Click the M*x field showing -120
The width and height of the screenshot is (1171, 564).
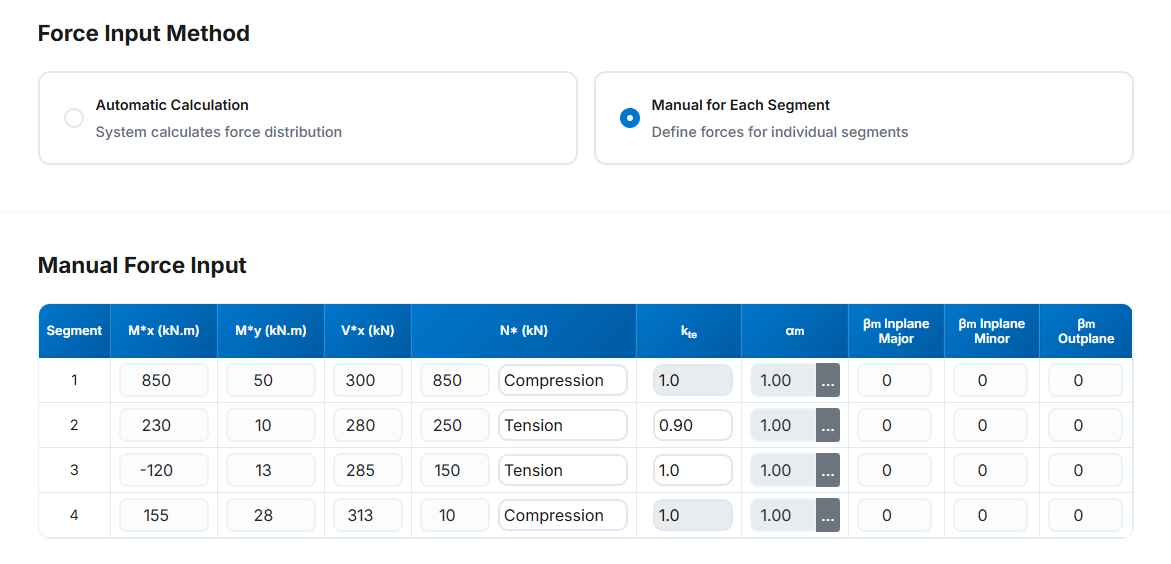click(164, 471)
